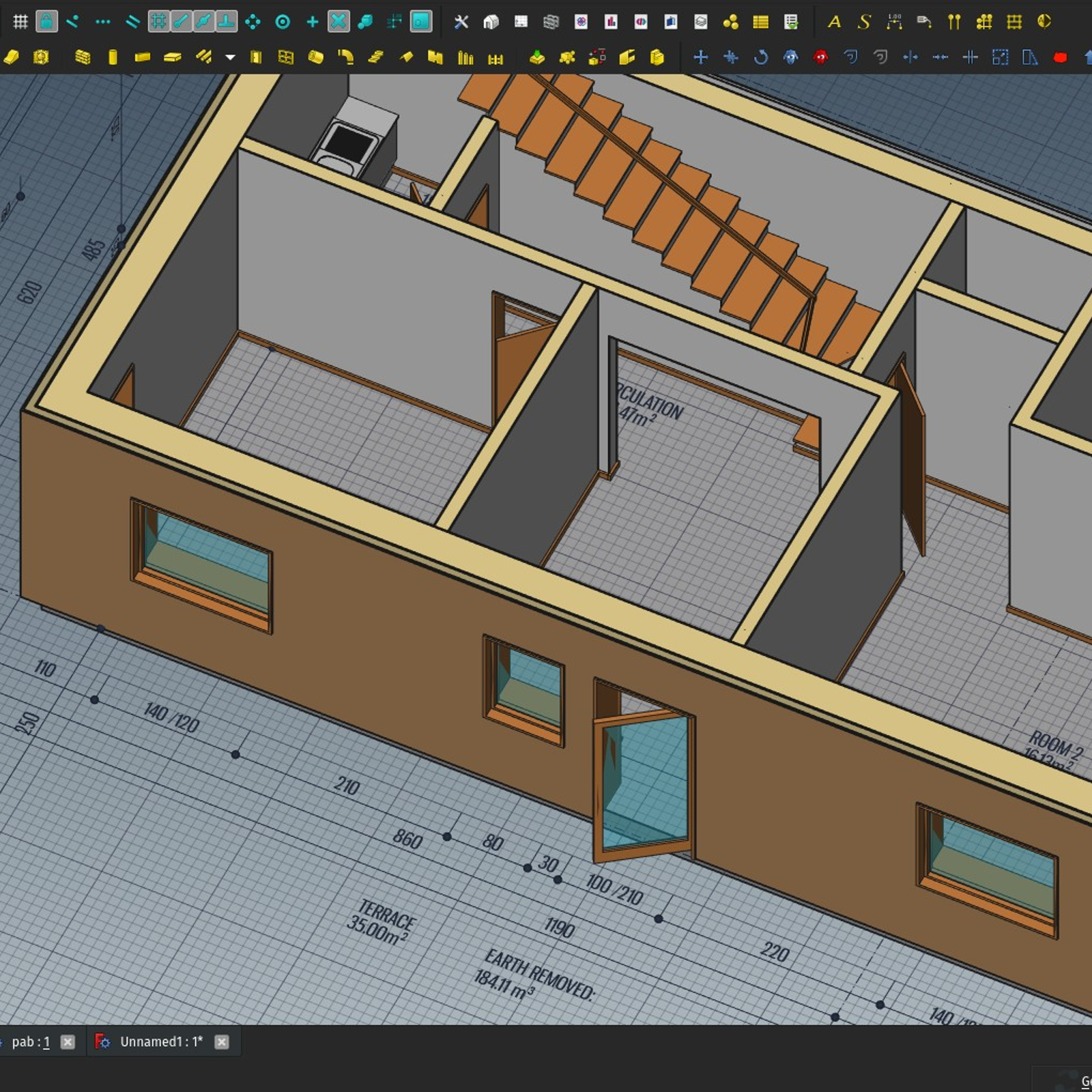Screen dimensions: 1092x1092
Task: Open the crossed wrench tools icon
Action: point(461,22)
